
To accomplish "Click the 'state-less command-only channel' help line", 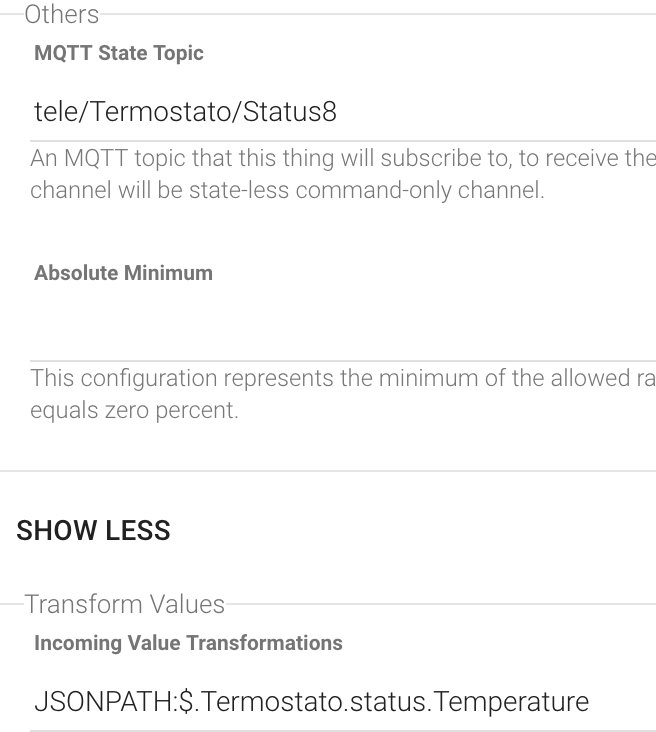I will (288, 190).
